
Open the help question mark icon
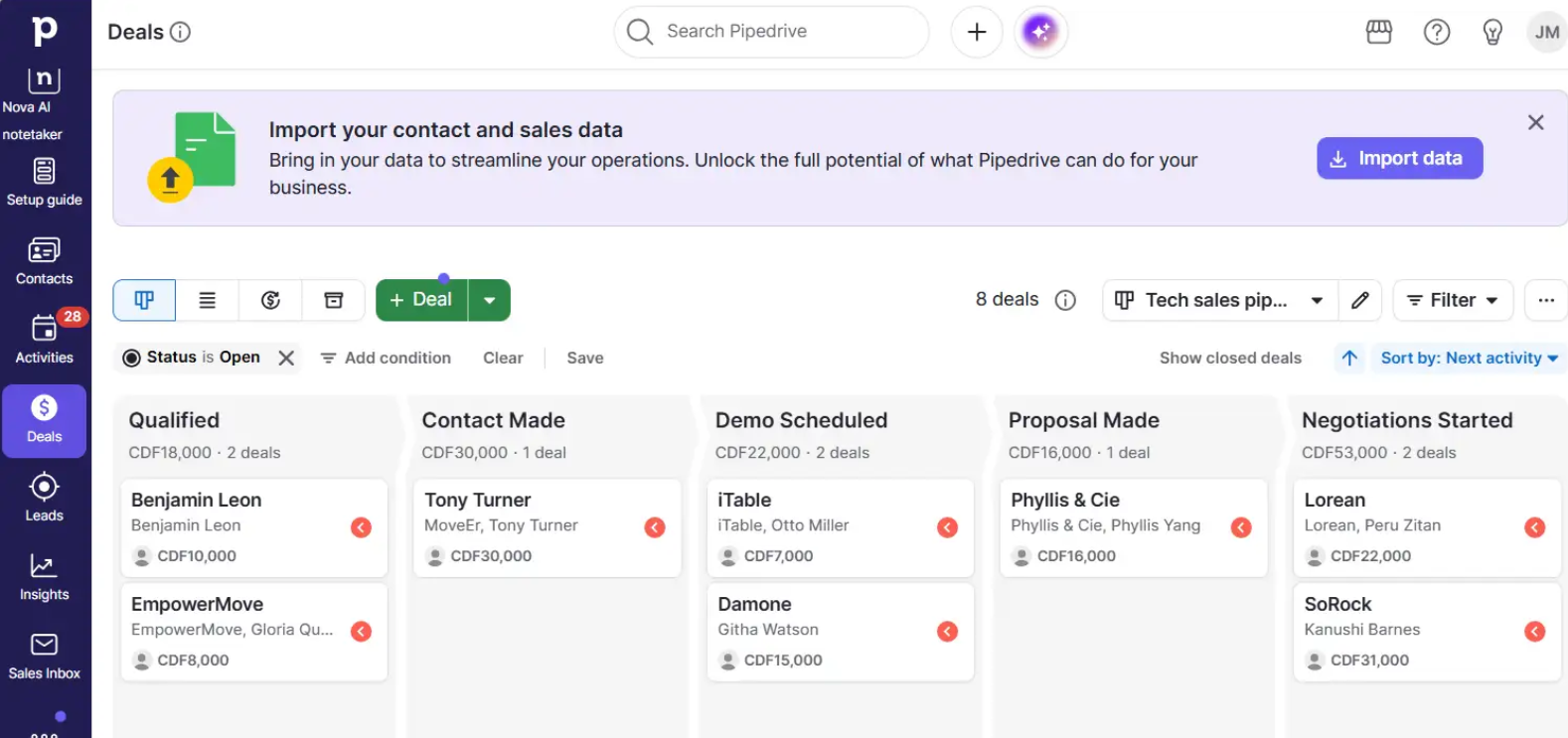coord(1437,32)
